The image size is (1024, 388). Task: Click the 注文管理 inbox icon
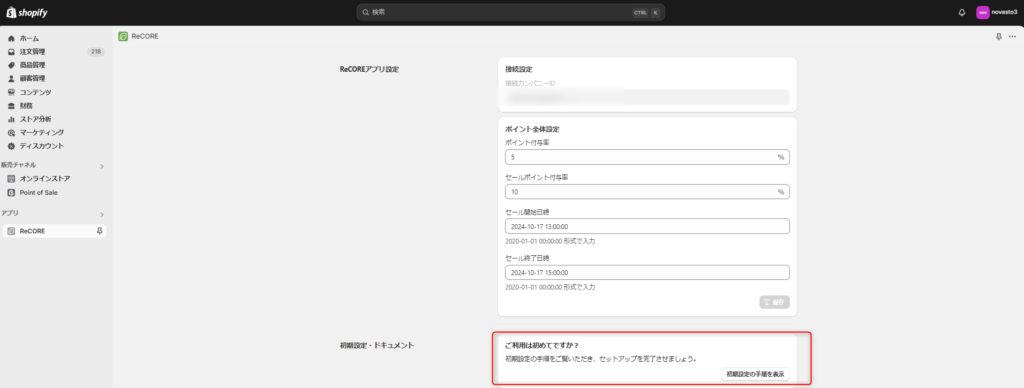(11, 52)
